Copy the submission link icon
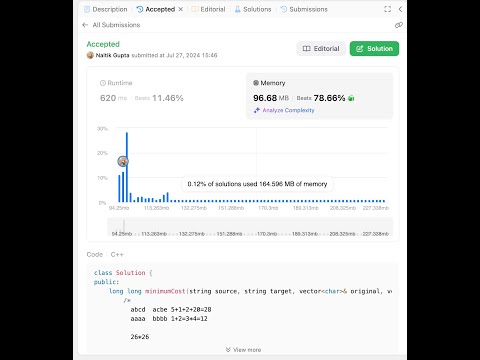This screenshot has height=360, width=480. (399, 25)
